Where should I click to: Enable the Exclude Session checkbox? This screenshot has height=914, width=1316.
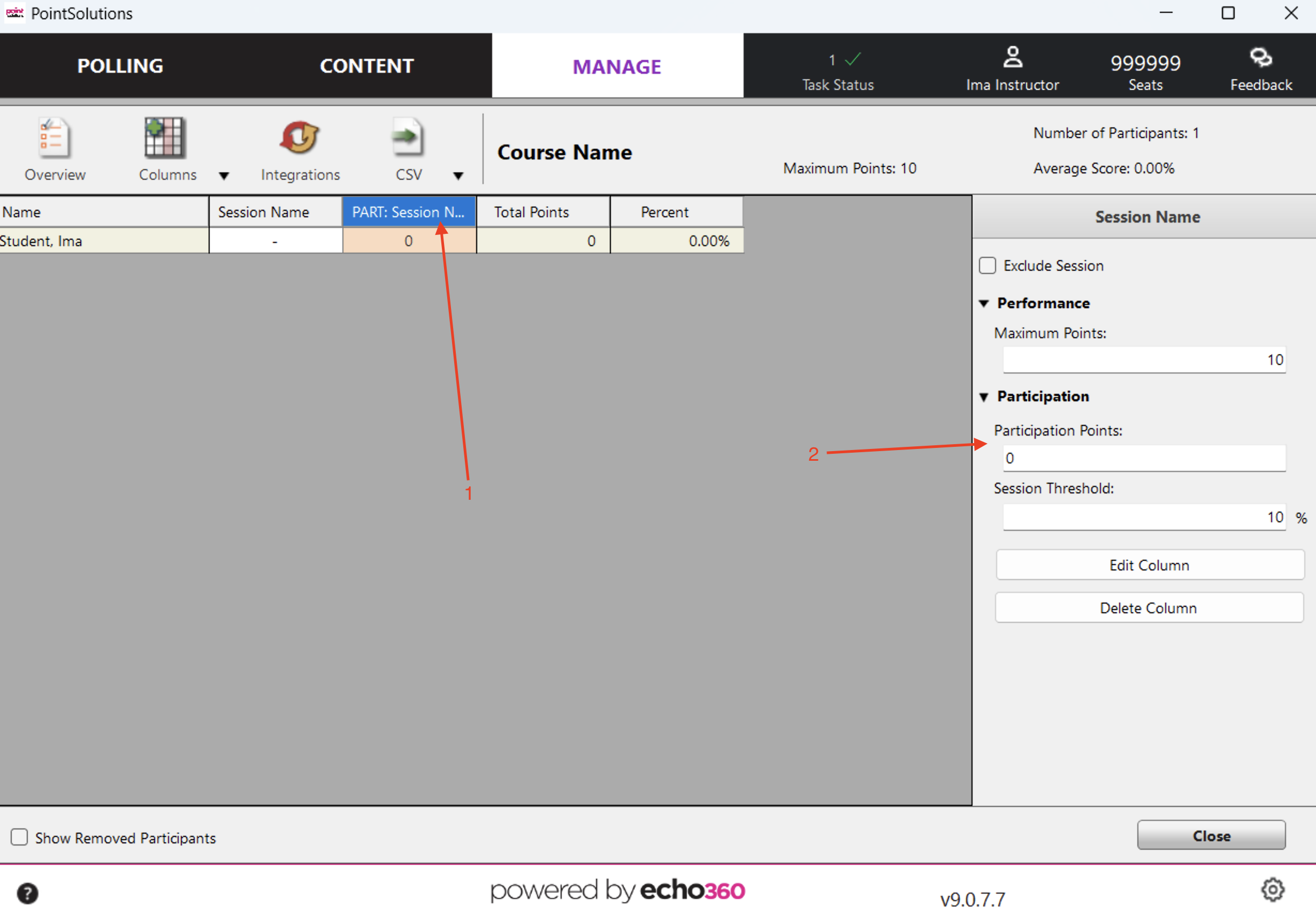(x=988, y=266)
